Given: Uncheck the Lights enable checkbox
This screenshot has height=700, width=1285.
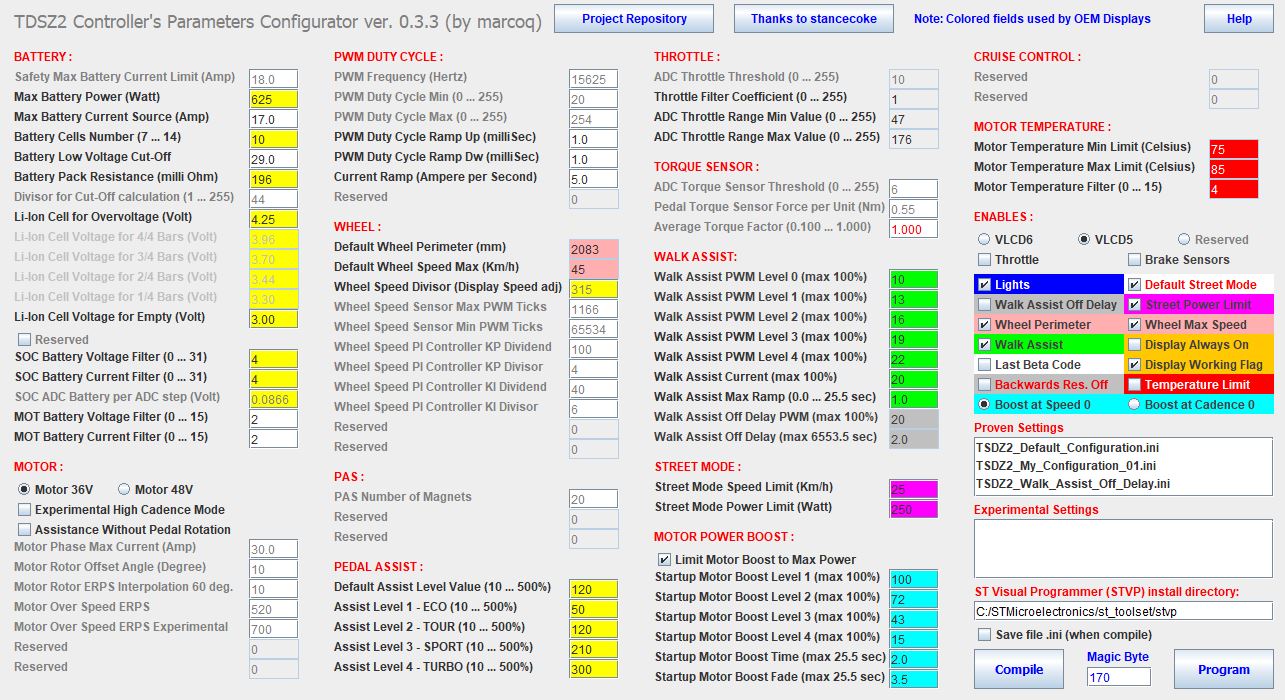Looking at the screenshot, I should click(x=985, y=285).
